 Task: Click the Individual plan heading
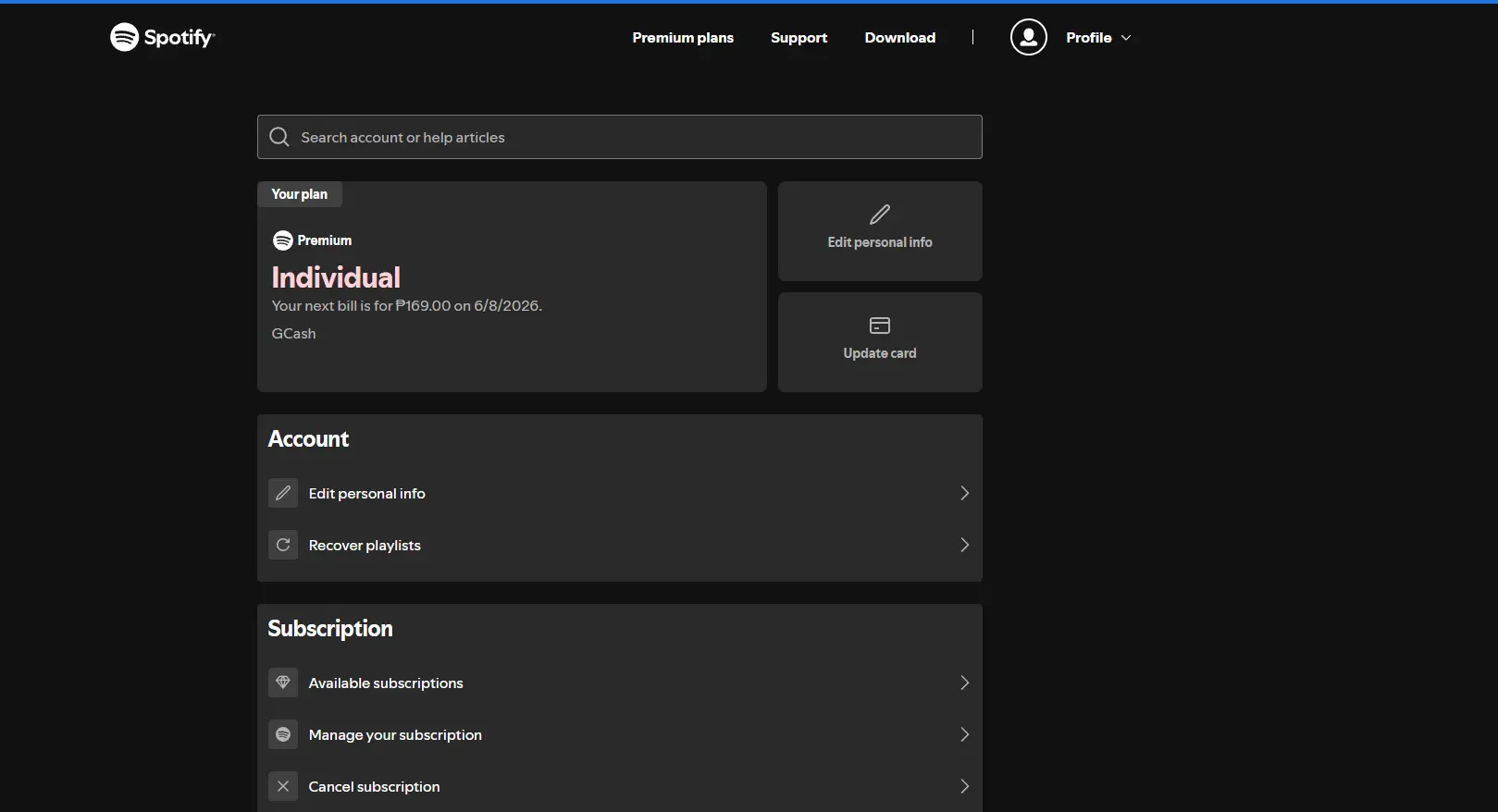[336, 277]
